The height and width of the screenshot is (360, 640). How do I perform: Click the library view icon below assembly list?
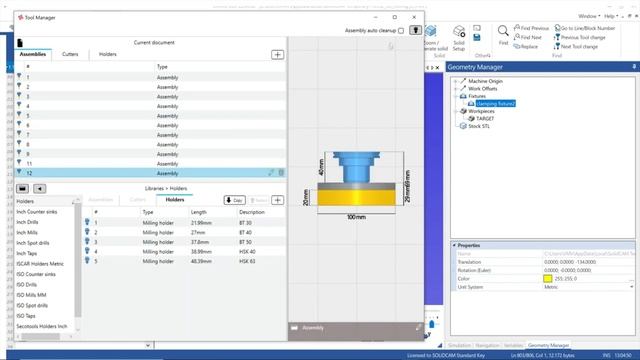click(x=22, y=189)
